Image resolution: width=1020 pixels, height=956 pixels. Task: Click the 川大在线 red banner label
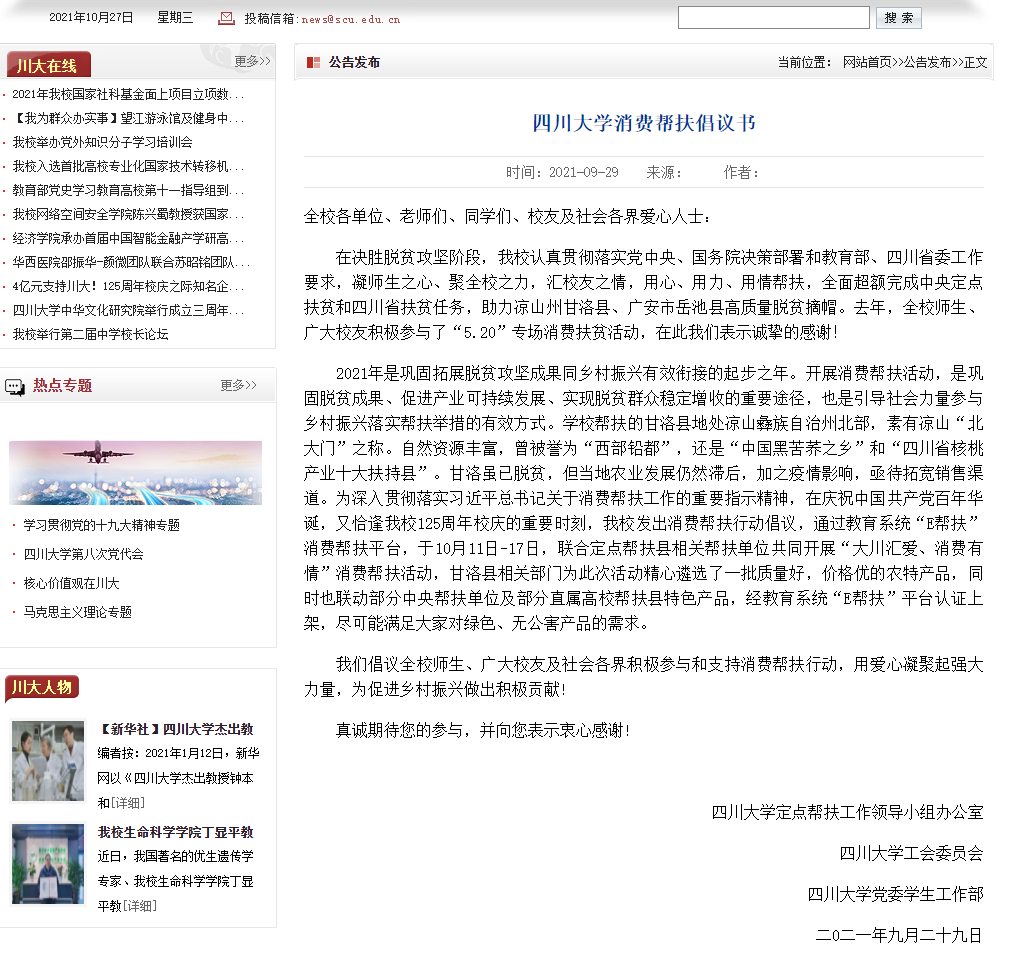47,66
